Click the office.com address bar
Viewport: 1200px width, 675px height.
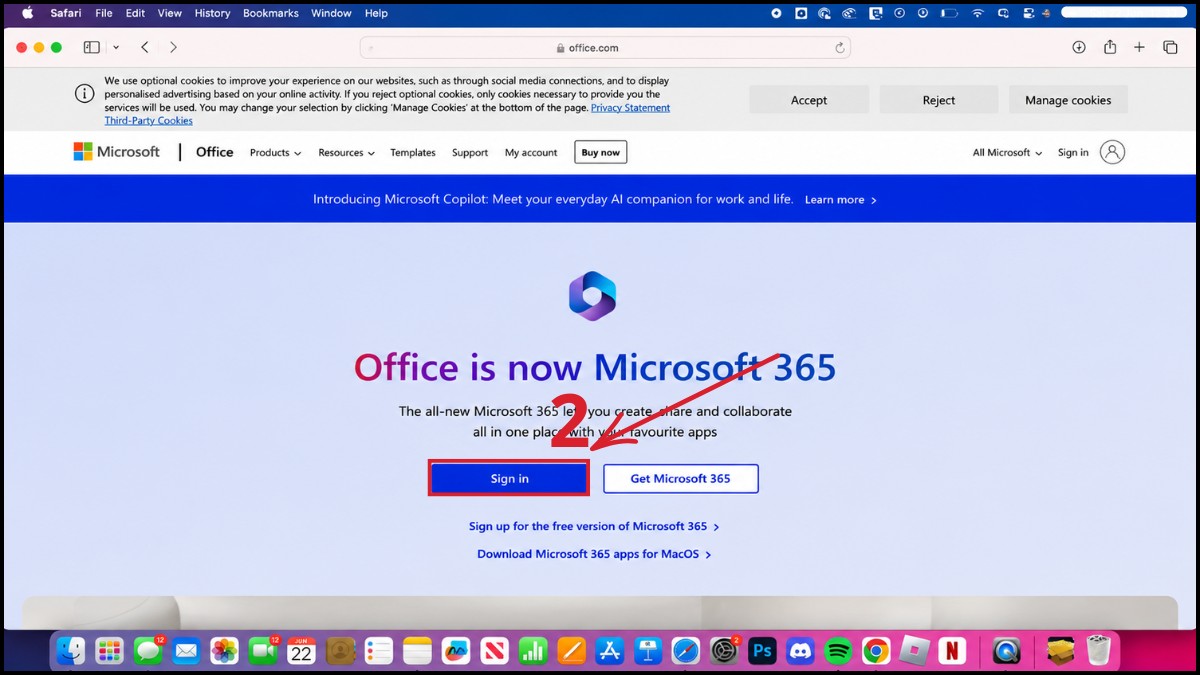click(605, 47)
